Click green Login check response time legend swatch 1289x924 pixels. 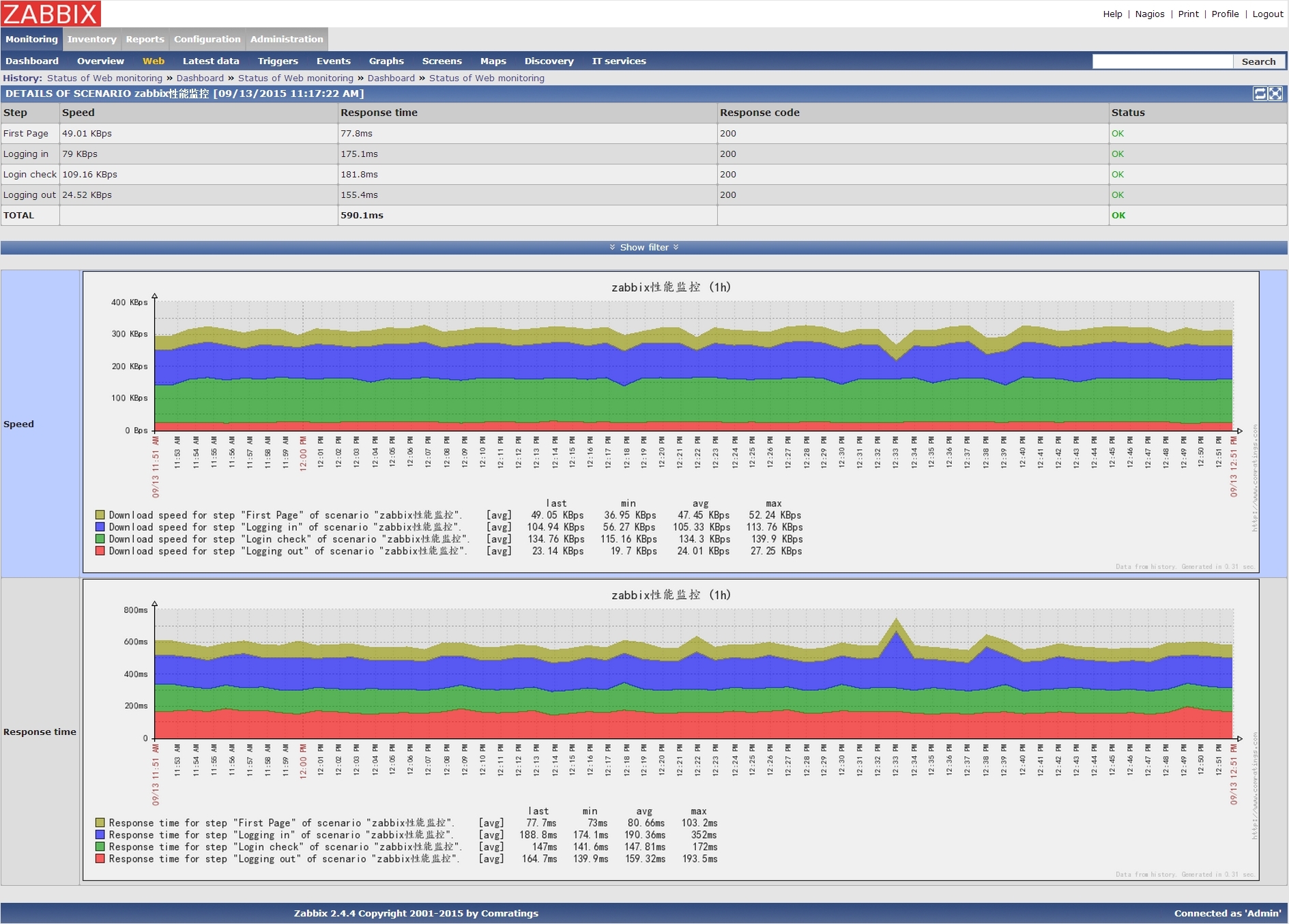click(x=100, y=846)
